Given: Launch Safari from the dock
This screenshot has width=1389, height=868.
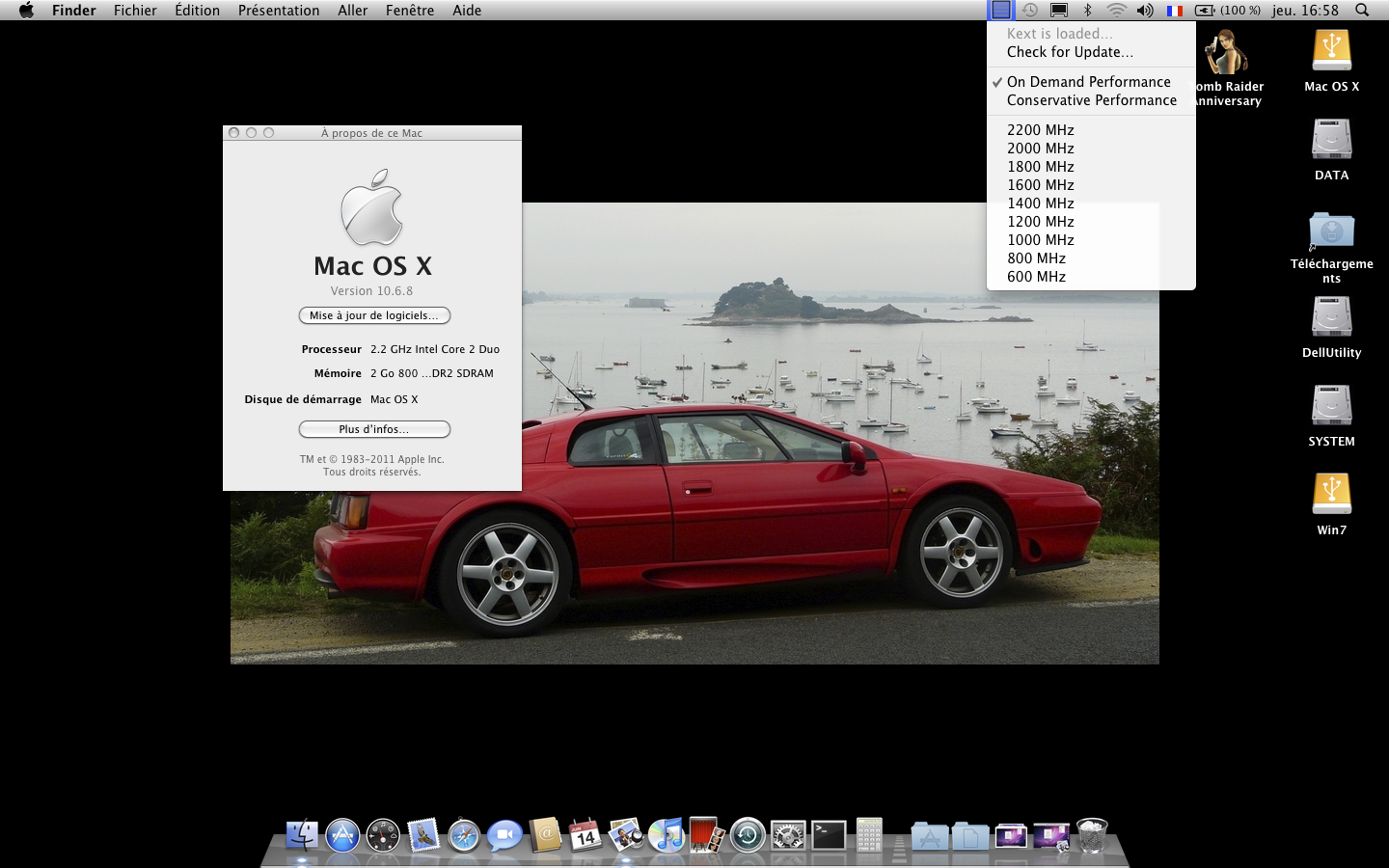Looking at the screenshot, I should (464, 835).
